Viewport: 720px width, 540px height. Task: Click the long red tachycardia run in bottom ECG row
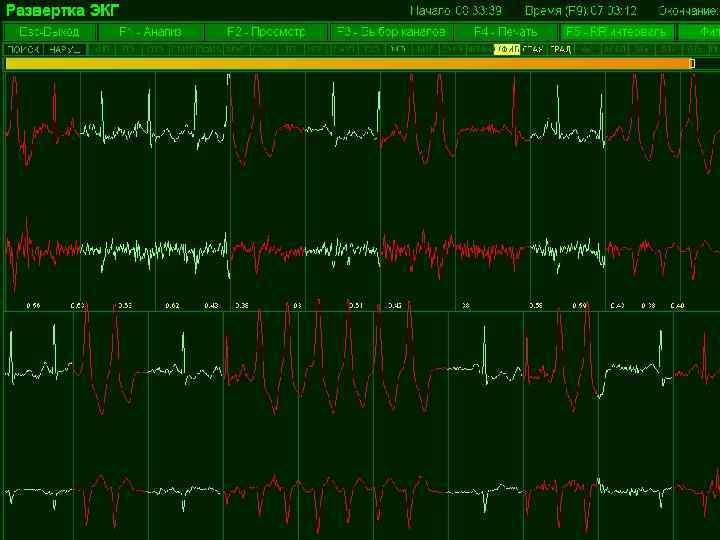pos(336,358)
